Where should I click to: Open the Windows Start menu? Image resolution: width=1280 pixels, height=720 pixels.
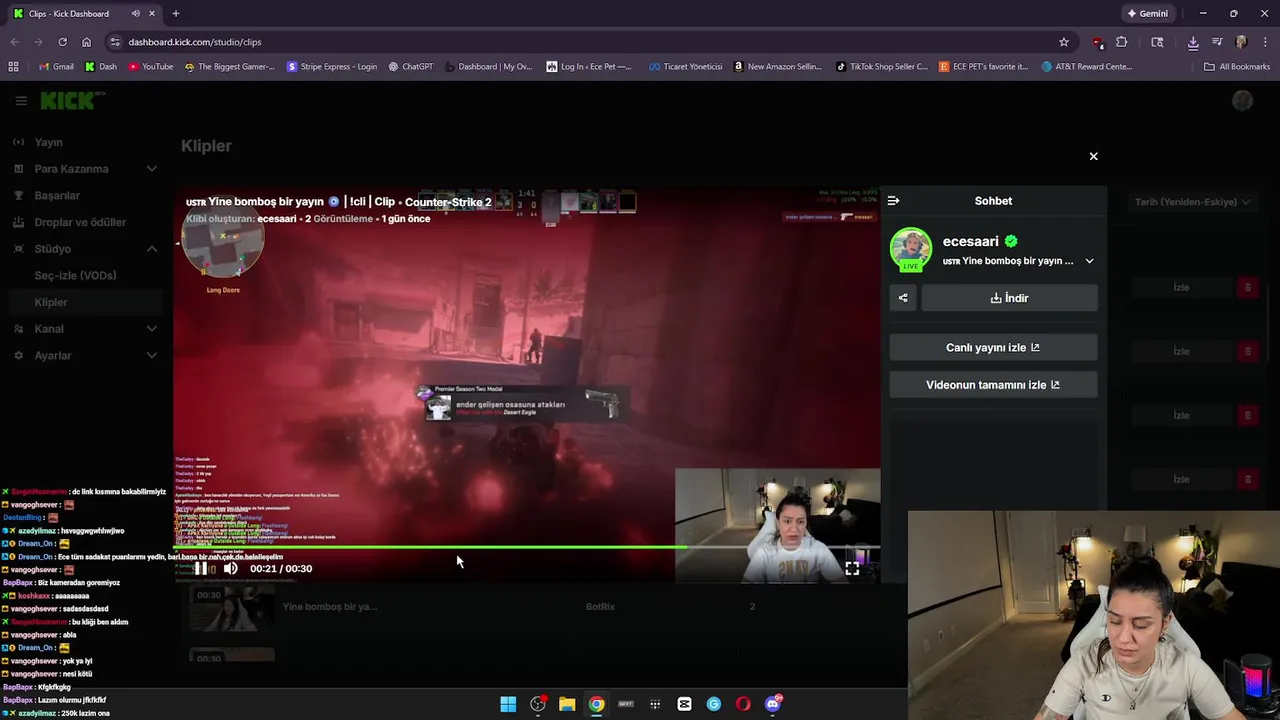click(508, 704)
